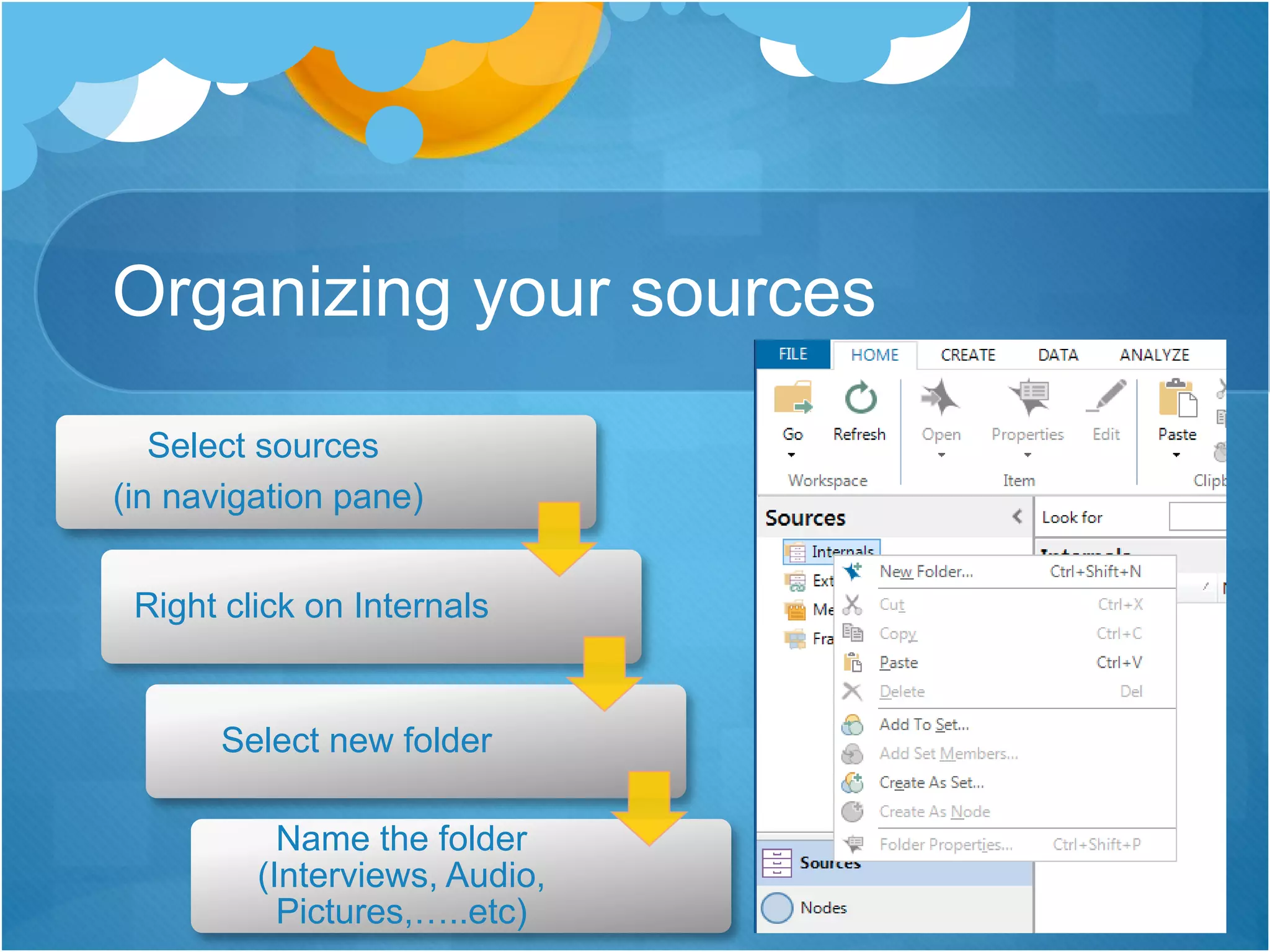The image size is (1270, 952).
Task: Click the Edit pencil icon
Action: [x=1107, y=396]
